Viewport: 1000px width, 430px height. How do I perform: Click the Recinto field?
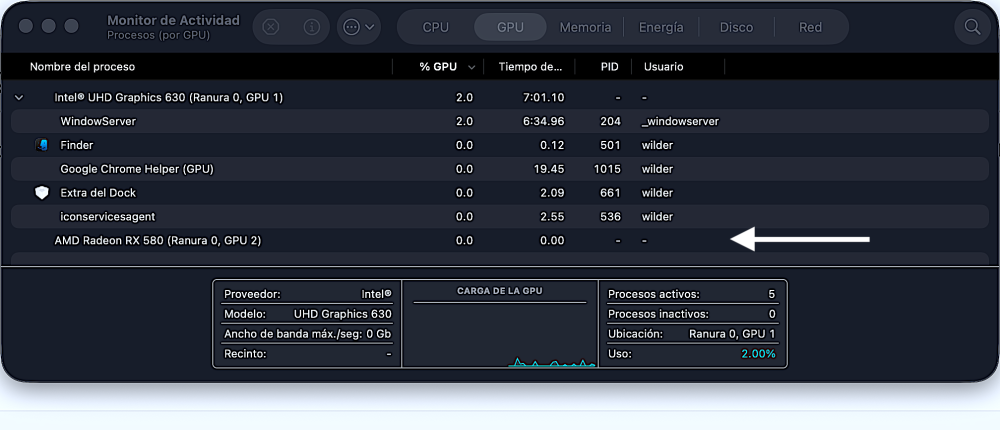[307, 354]
